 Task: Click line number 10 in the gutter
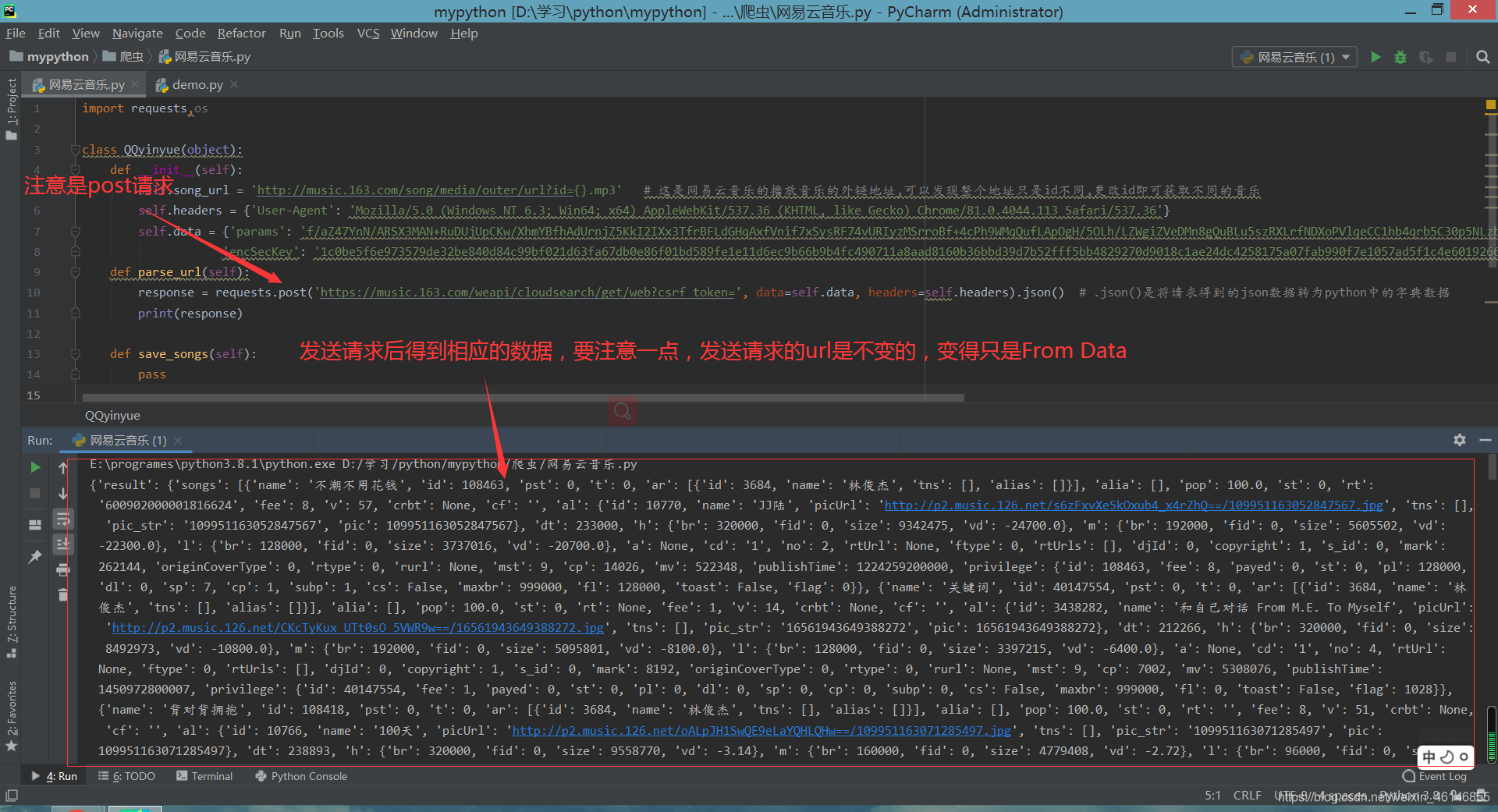34,293
